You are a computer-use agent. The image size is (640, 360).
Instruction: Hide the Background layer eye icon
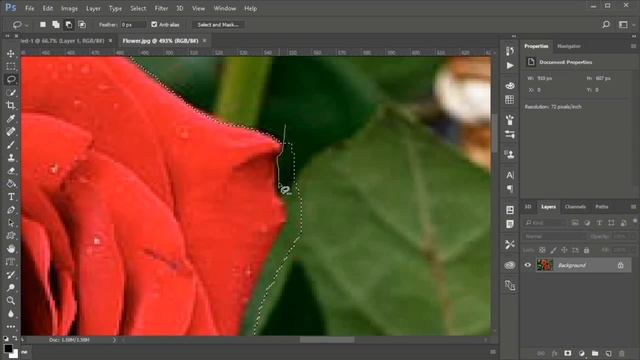(528, 265)
